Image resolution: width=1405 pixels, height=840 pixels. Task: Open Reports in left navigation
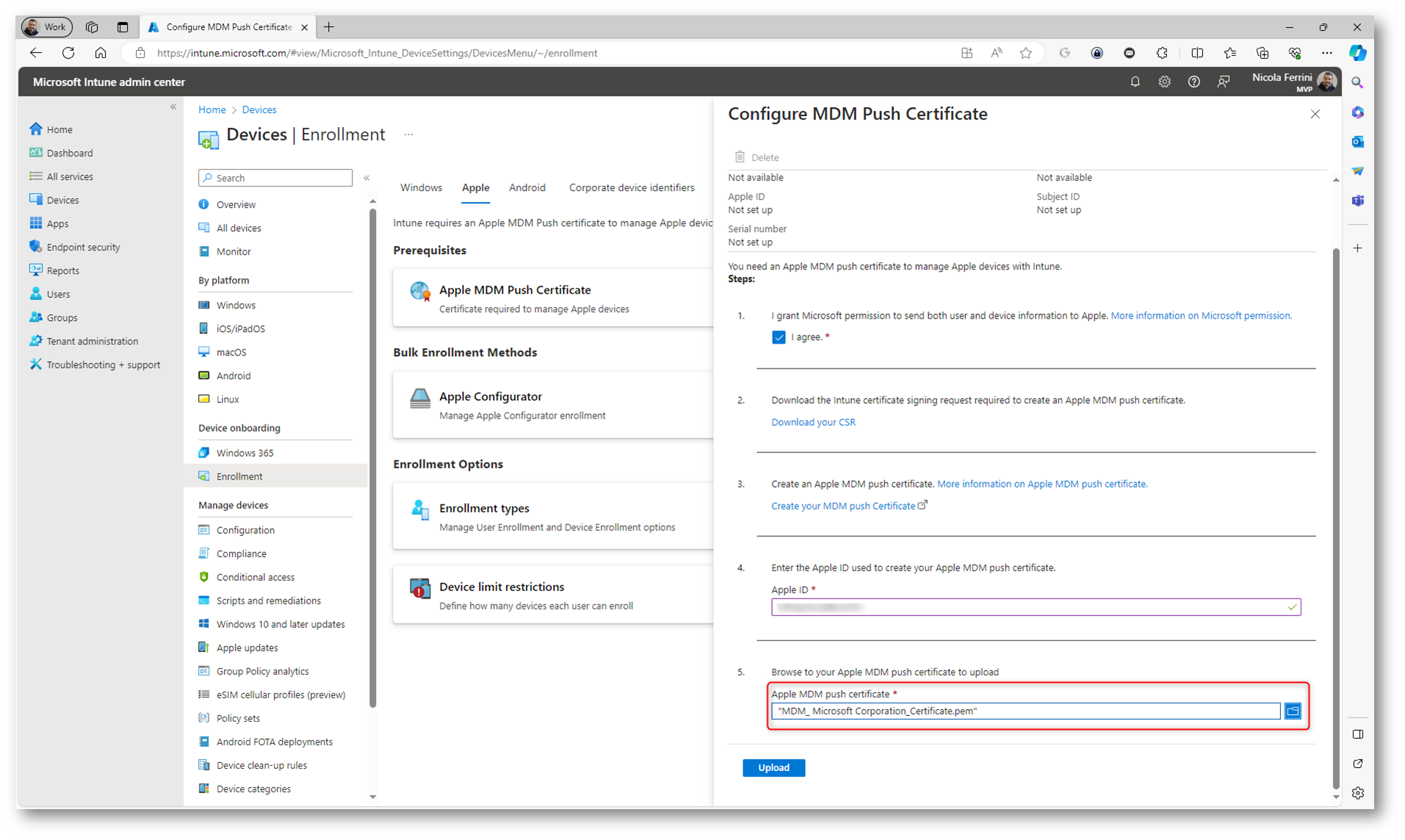click(x=62, y=270)
